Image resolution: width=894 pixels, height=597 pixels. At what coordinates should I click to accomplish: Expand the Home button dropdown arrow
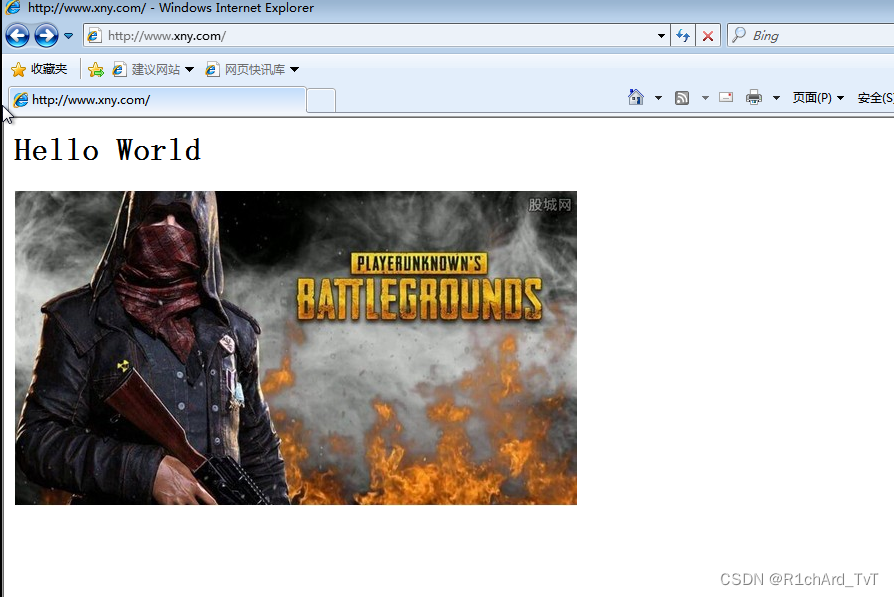[x=658, y=98]
